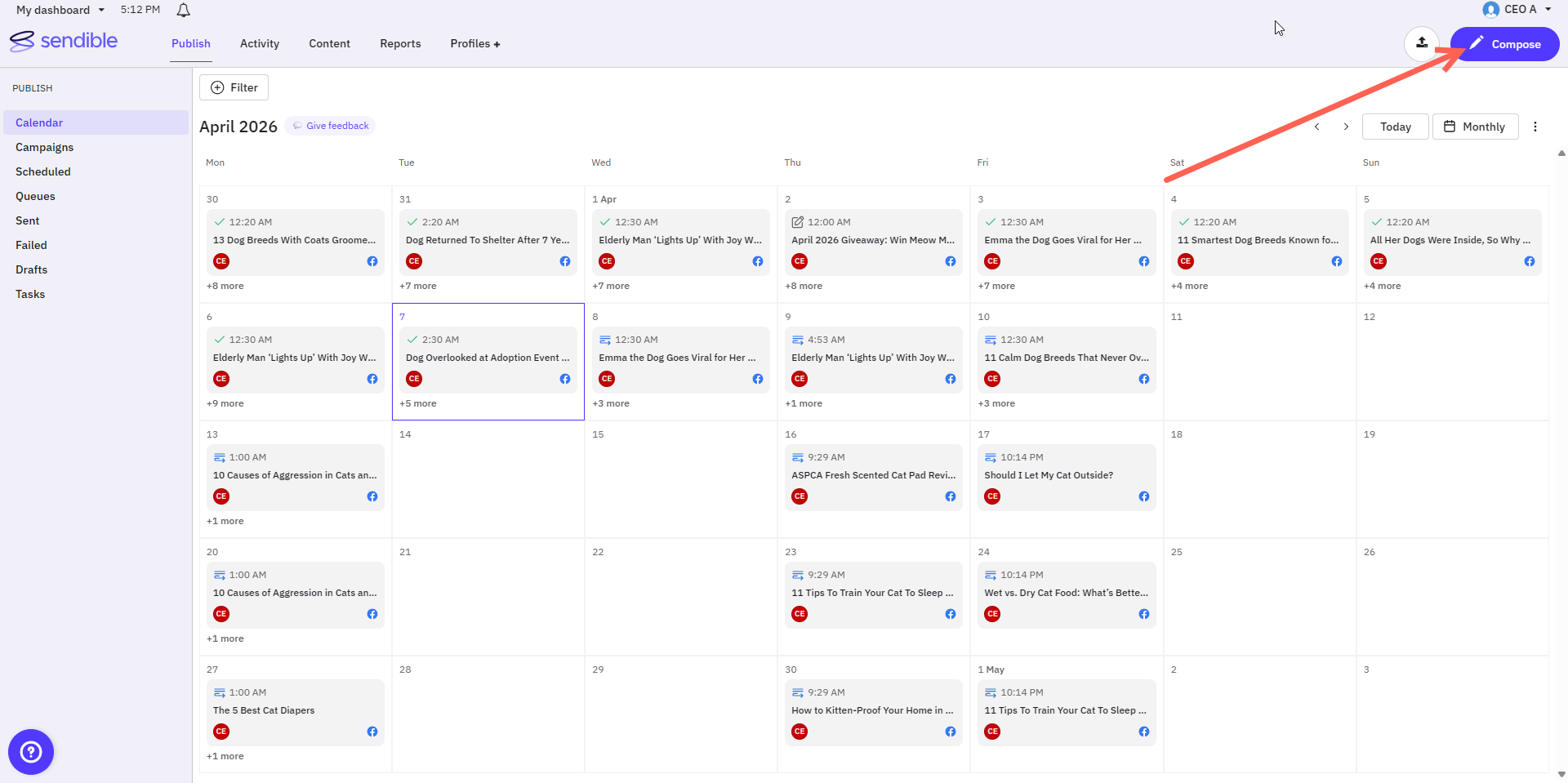The height and width of the screenshot is (783, 1568).
Task: Select Queues in the Publish sidebar
Action: point(35,196)
